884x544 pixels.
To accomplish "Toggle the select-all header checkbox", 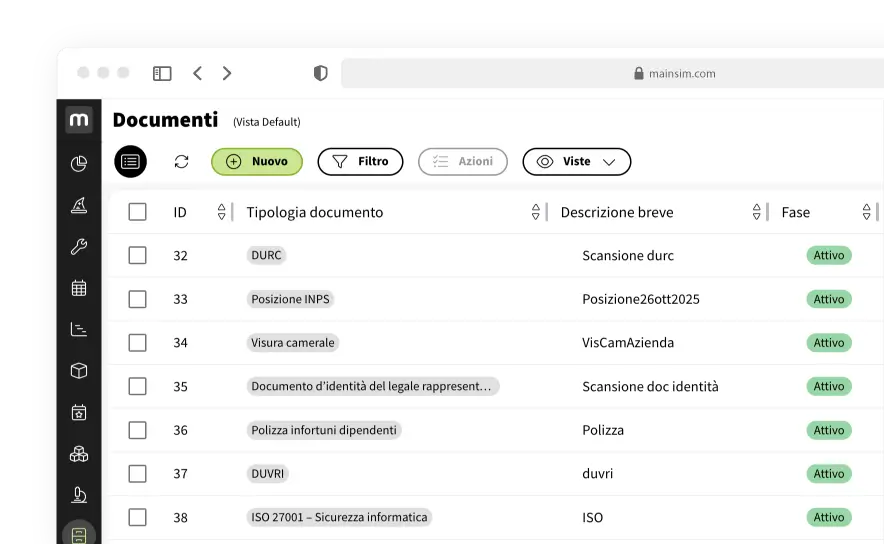I will tap(138, 212).
